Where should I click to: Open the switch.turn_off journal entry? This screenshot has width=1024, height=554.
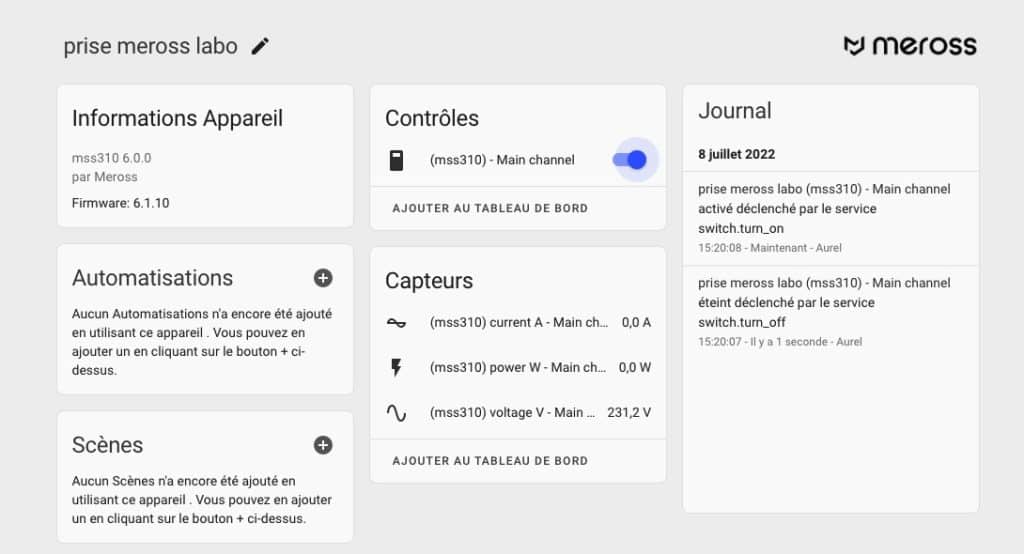point(830,312)
